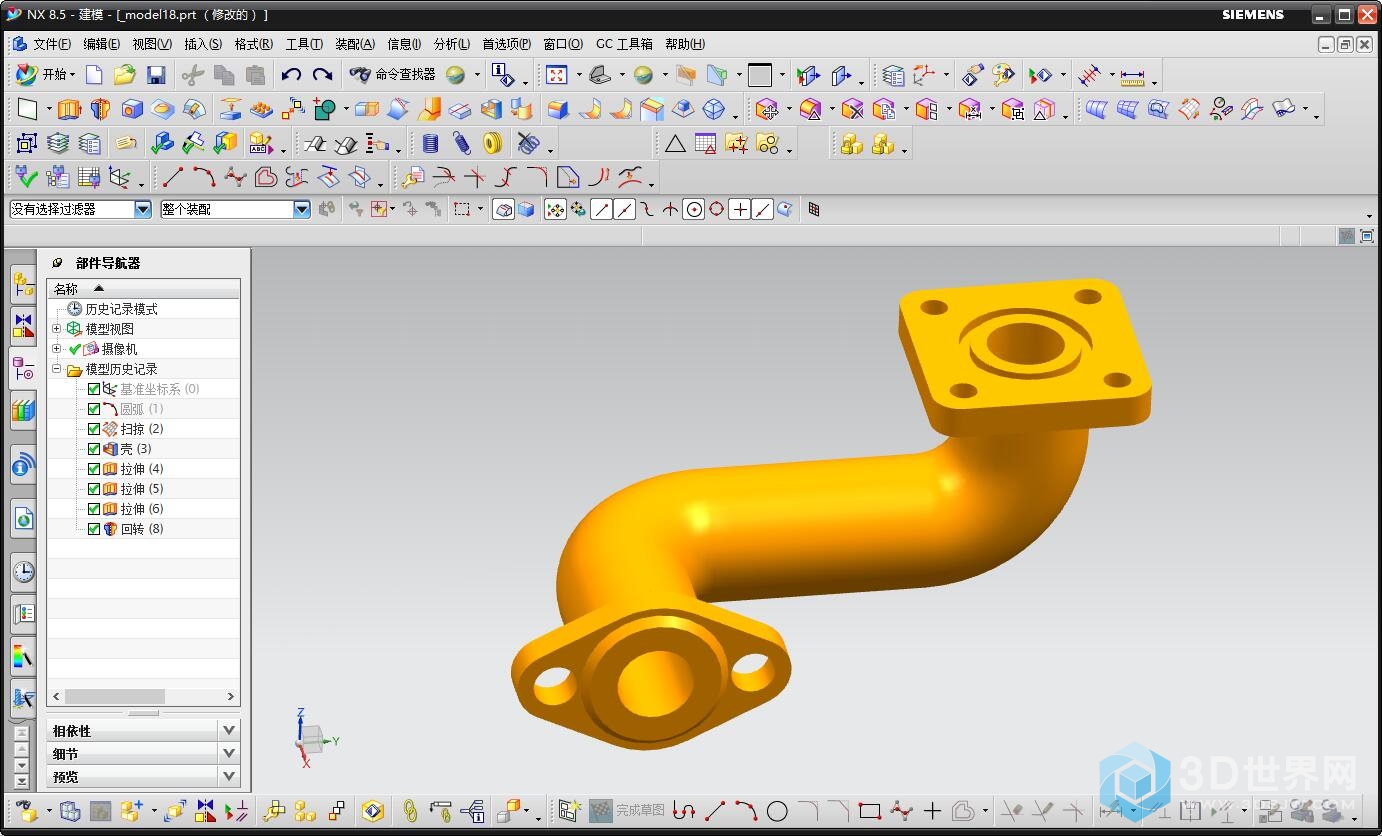Collapse the 模型历史记录 tree node

57,369
